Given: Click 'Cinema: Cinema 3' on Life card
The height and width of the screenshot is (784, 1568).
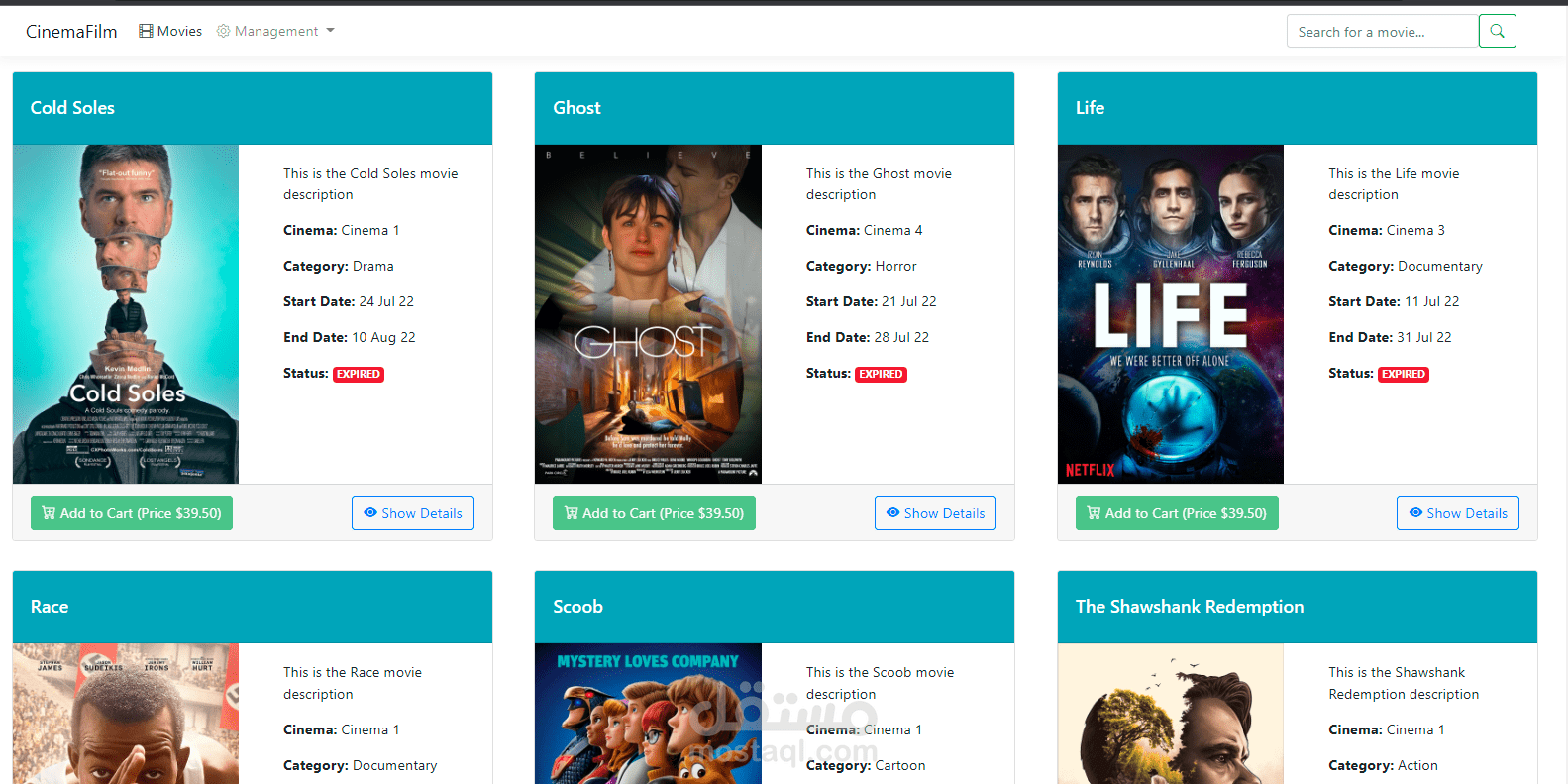Looking at the screenshot, I should click(1387, 230).
